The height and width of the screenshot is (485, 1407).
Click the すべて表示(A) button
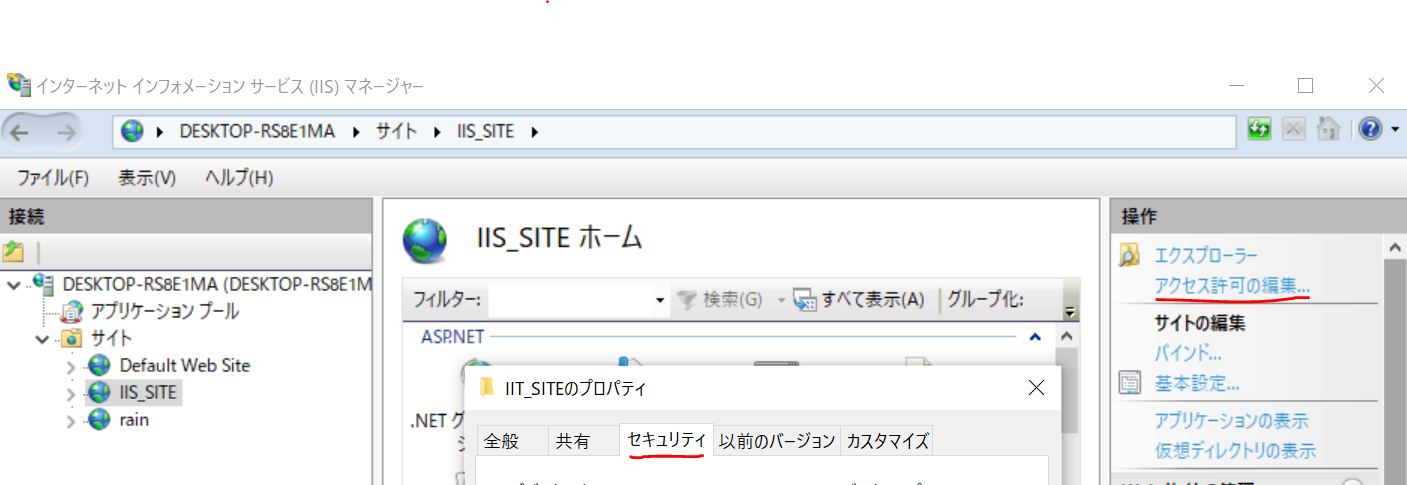click(x=859, y=299)
